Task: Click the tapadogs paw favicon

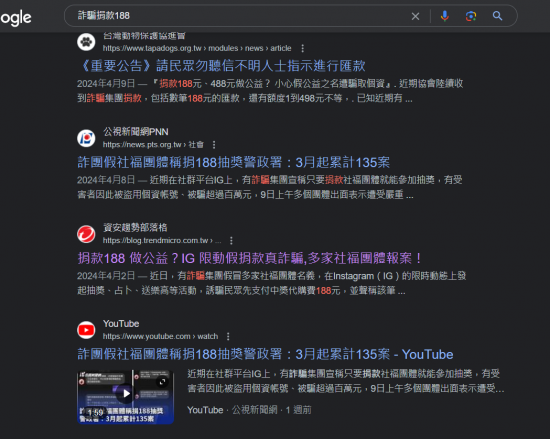Action: pos(86,42)
